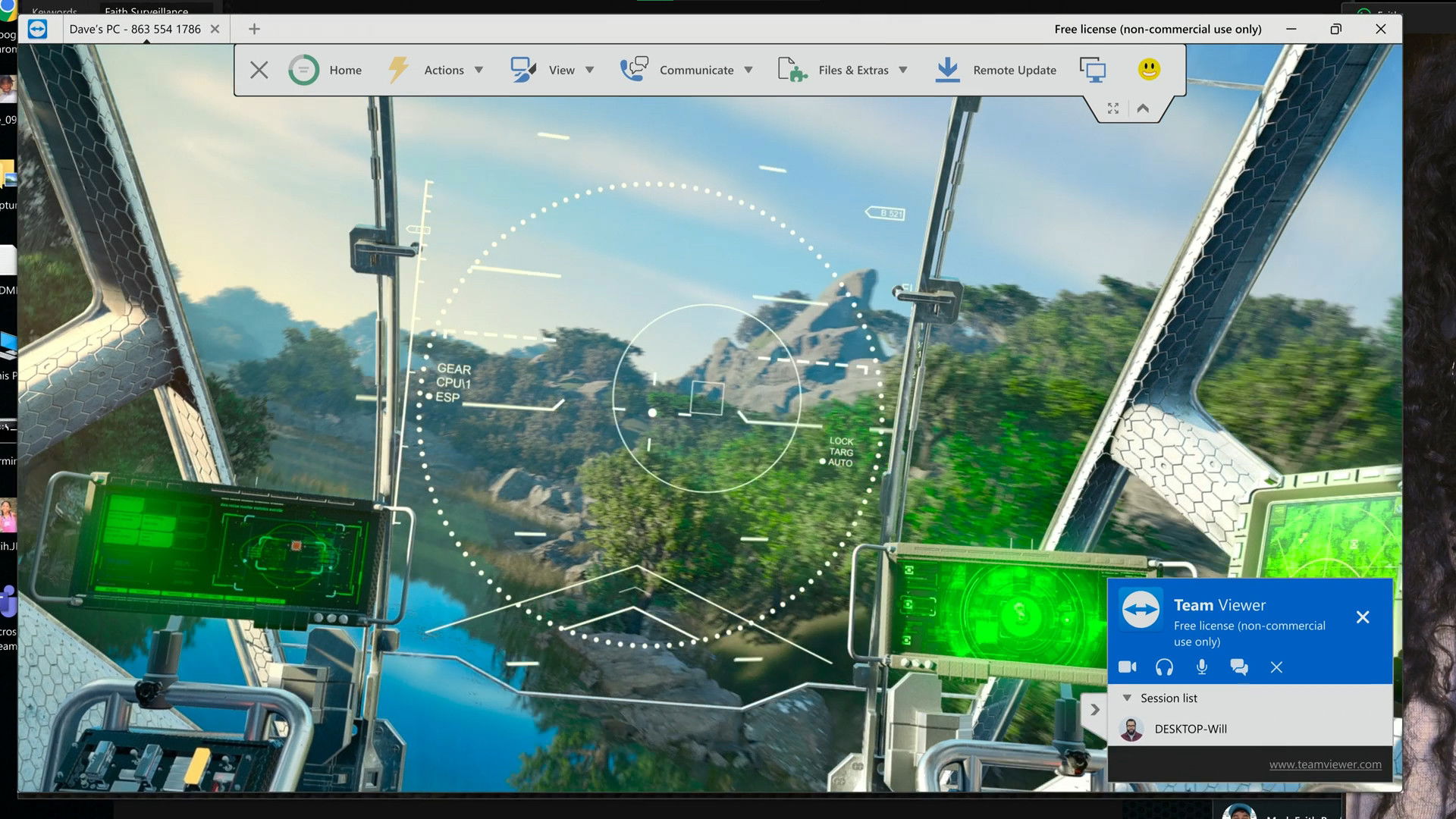
Task: Click the Home circle icon
Action: (x=303, y=70)
